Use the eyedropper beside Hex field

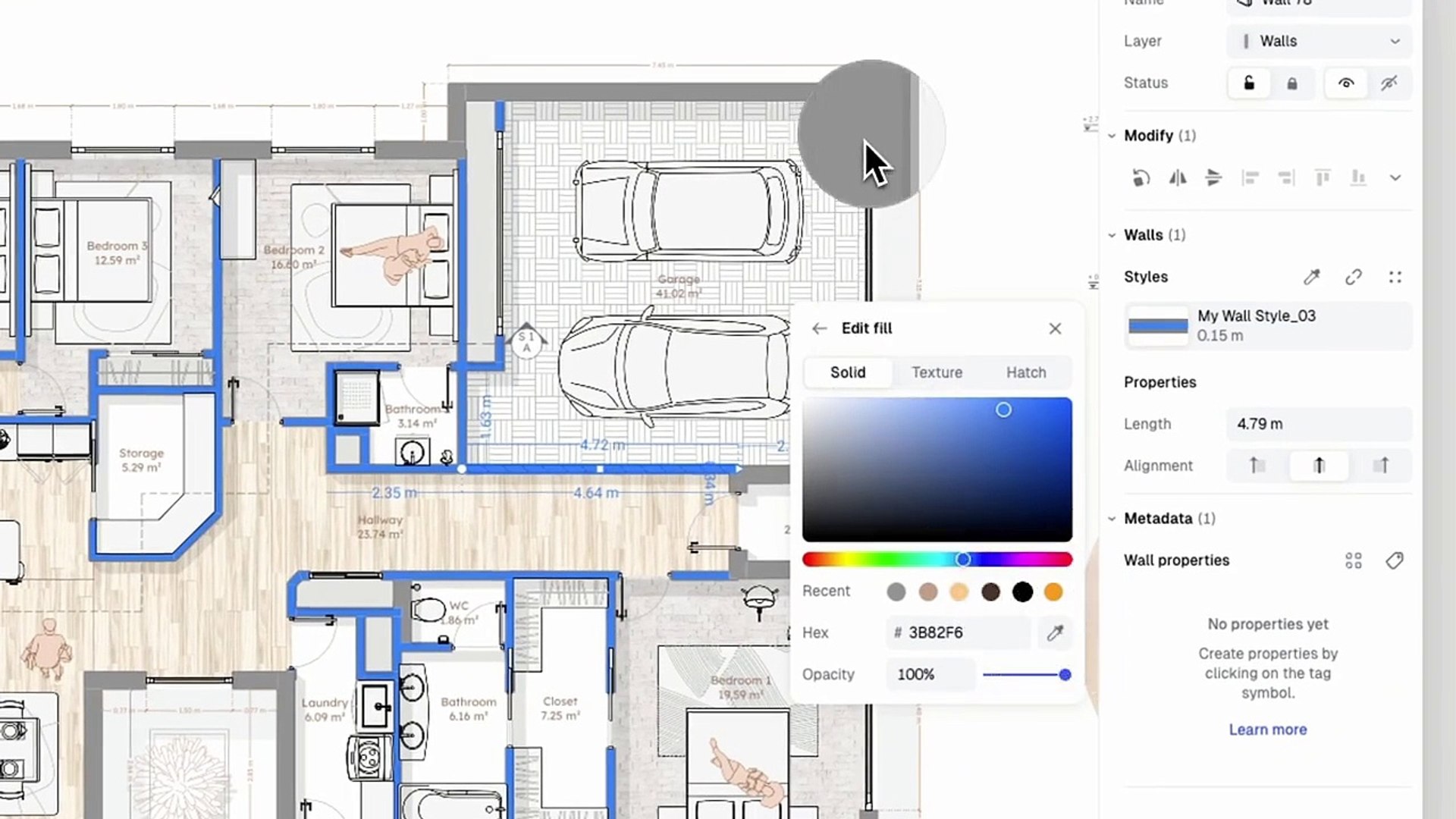pyautogui.click(x=1055, y=632)
